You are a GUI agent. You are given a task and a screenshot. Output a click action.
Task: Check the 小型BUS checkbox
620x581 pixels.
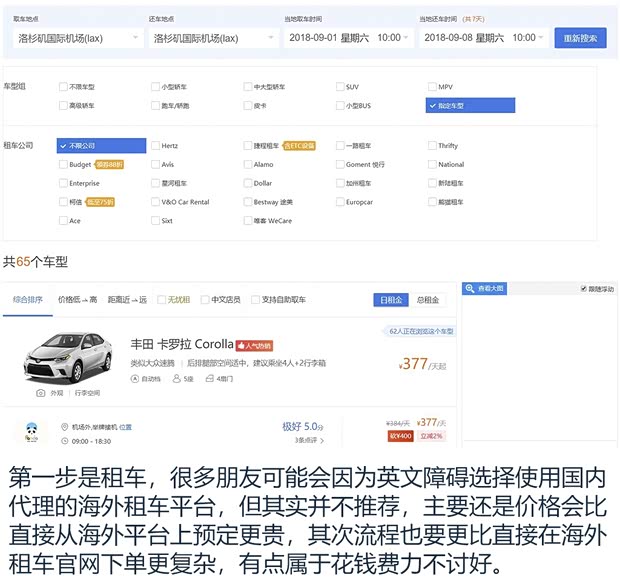340,105
